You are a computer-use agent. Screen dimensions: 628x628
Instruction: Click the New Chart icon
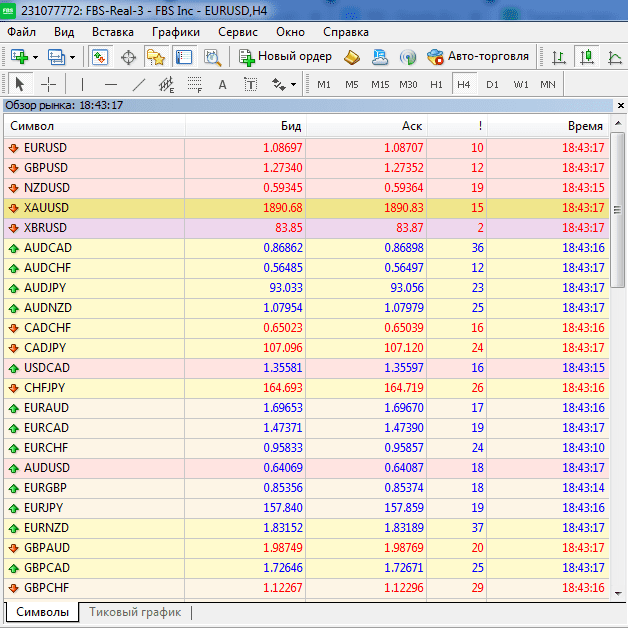[19, 56]
